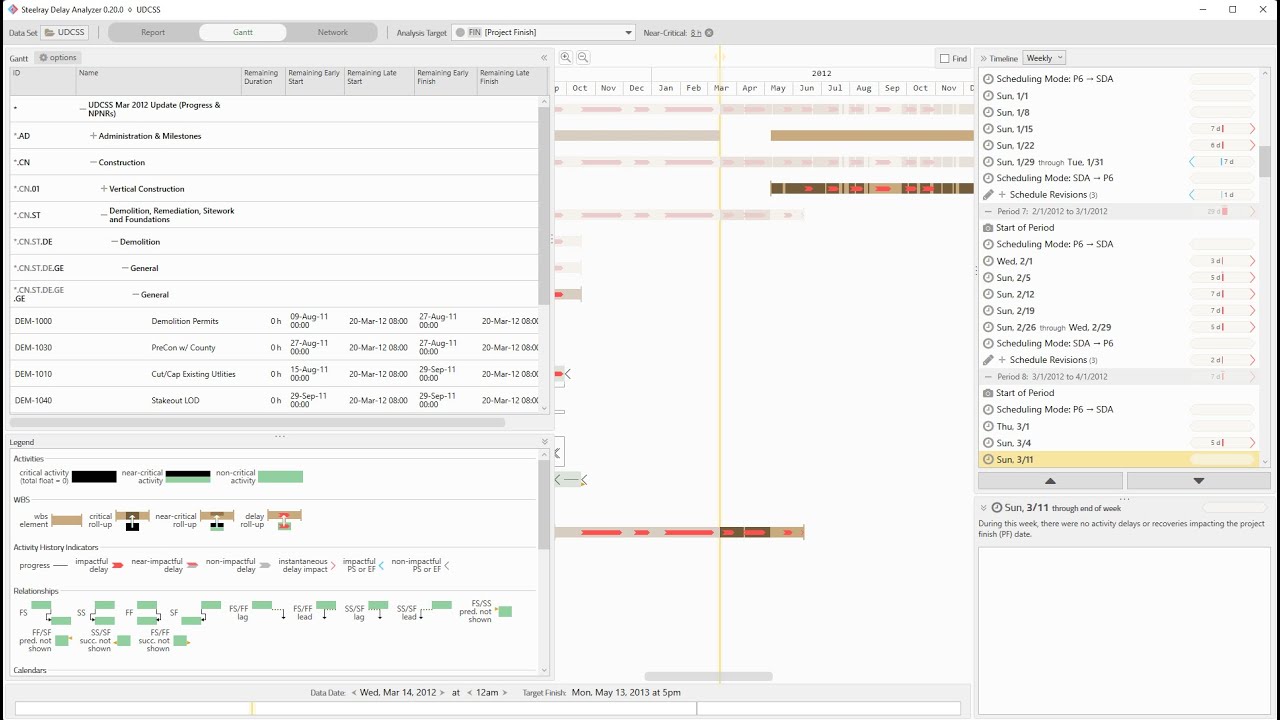Open the Analysis Target dropdown

point(543,33)
